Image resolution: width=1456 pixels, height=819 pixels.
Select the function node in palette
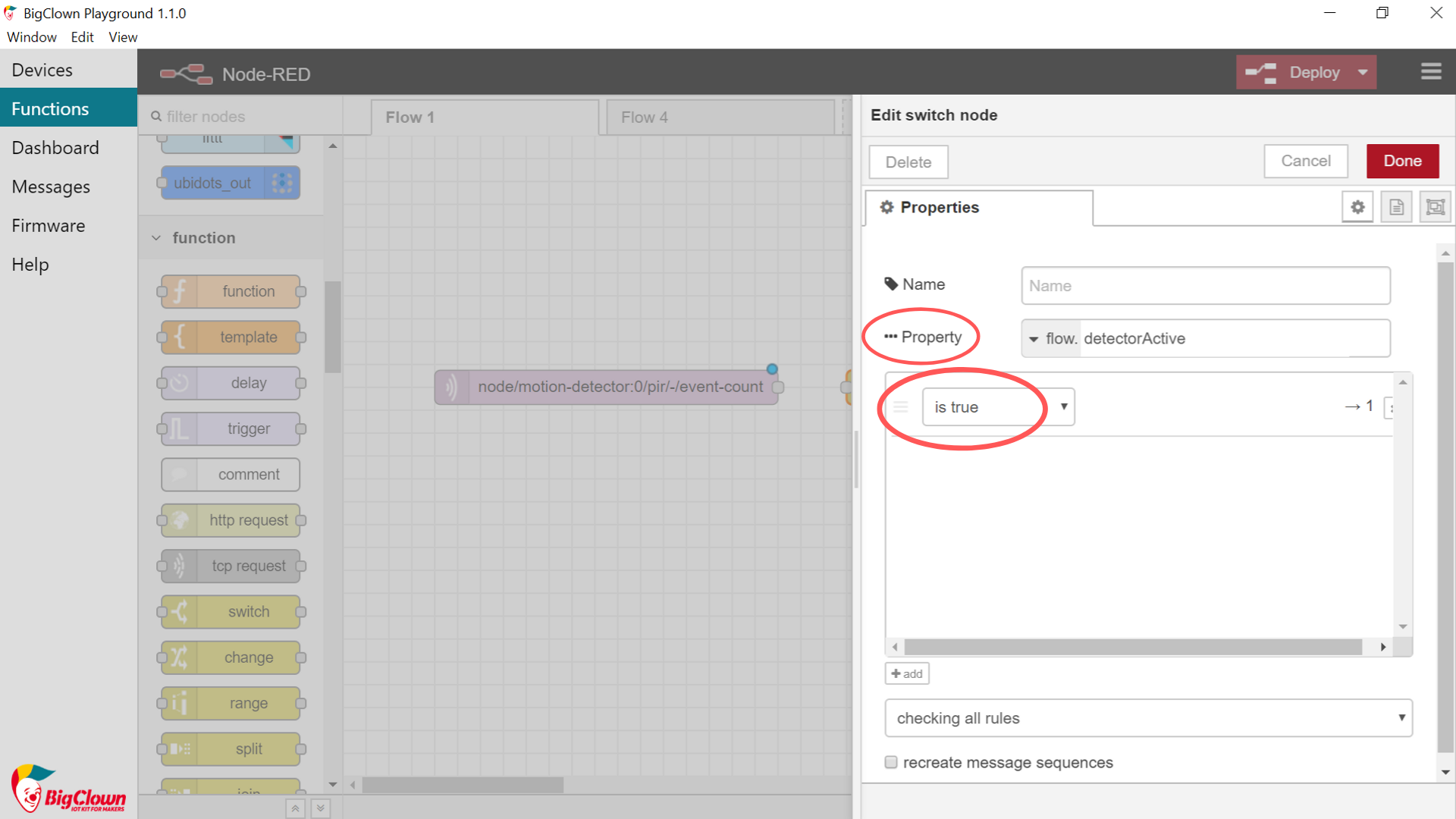(x=231, y=292)
